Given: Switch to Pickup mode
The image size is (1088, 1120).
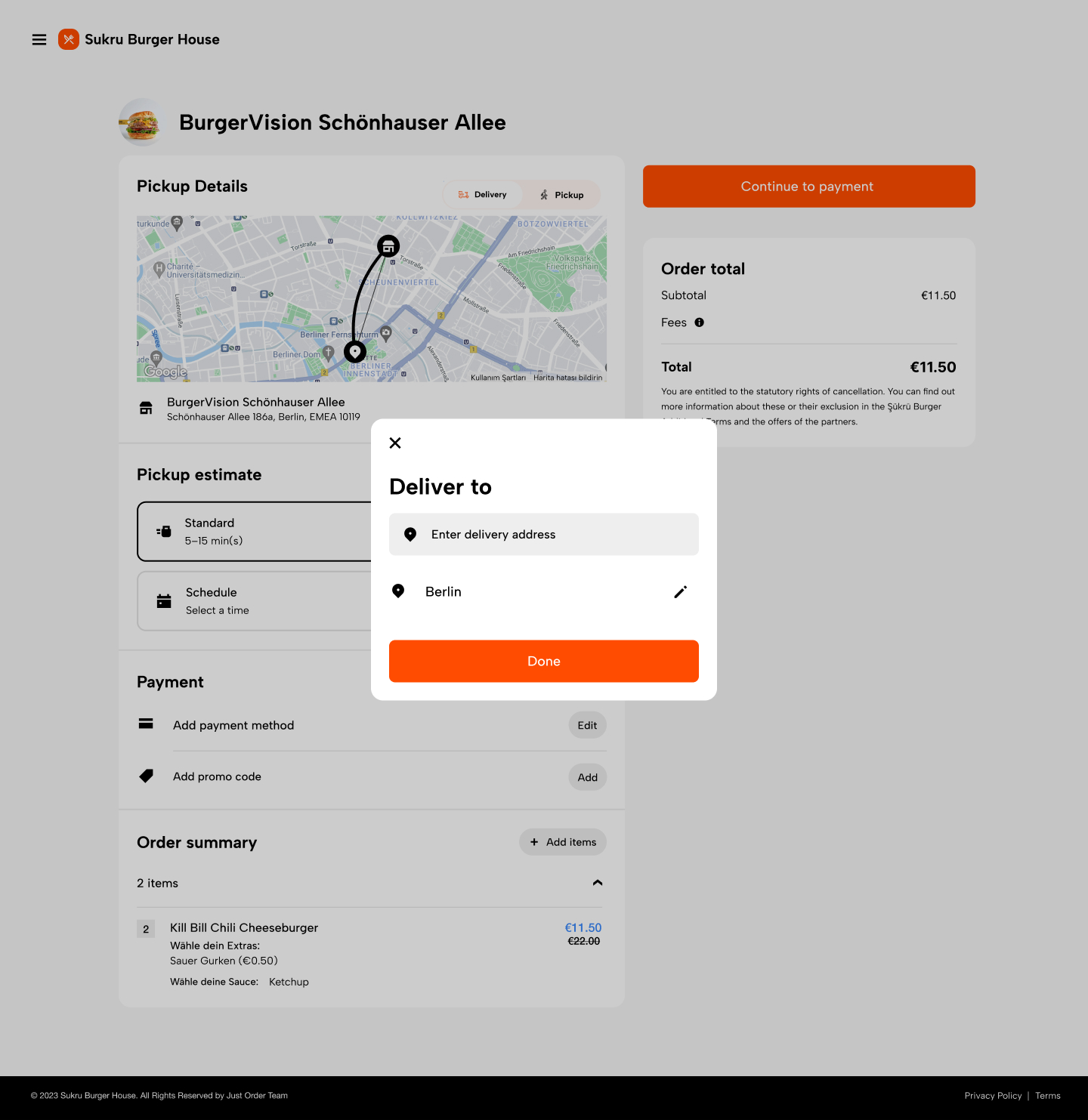Looking at the screenshot, I should [562, 195].
